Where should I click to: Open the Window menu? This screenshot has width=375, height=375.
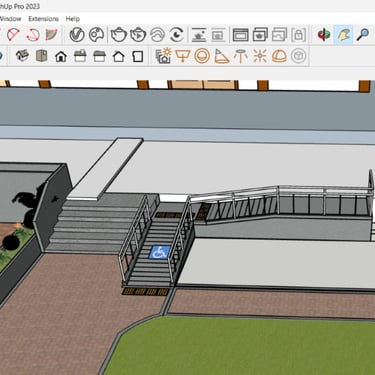click(11, 19)
